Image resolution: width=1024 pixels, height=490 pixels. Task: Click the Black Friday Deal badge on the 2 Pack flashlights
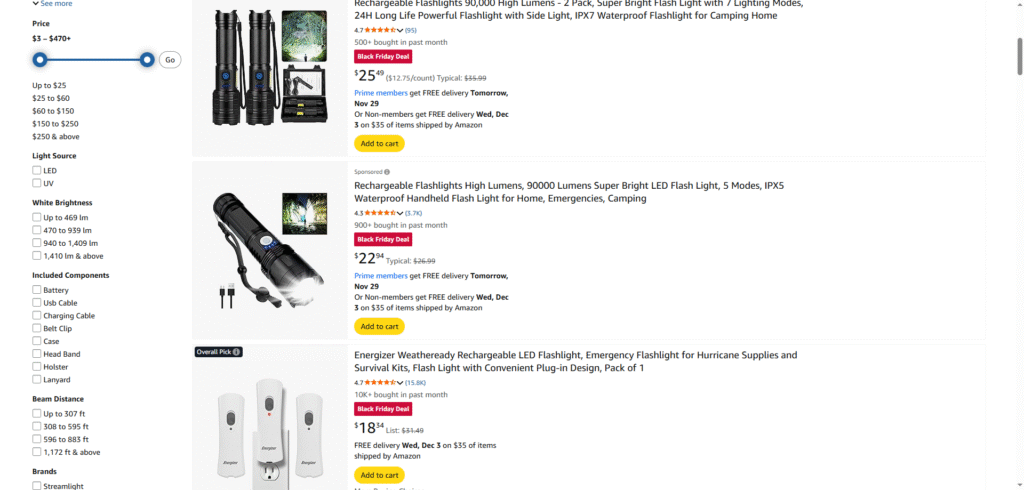point(382,56)
